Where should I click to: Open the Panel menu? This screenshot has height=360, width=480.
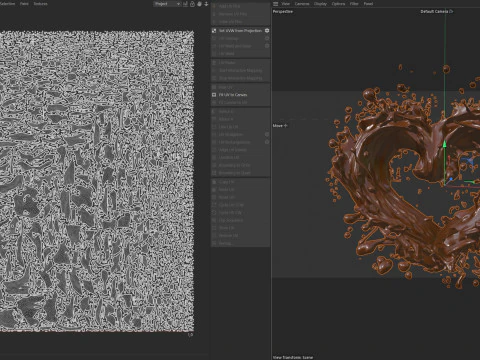(368, 4)
